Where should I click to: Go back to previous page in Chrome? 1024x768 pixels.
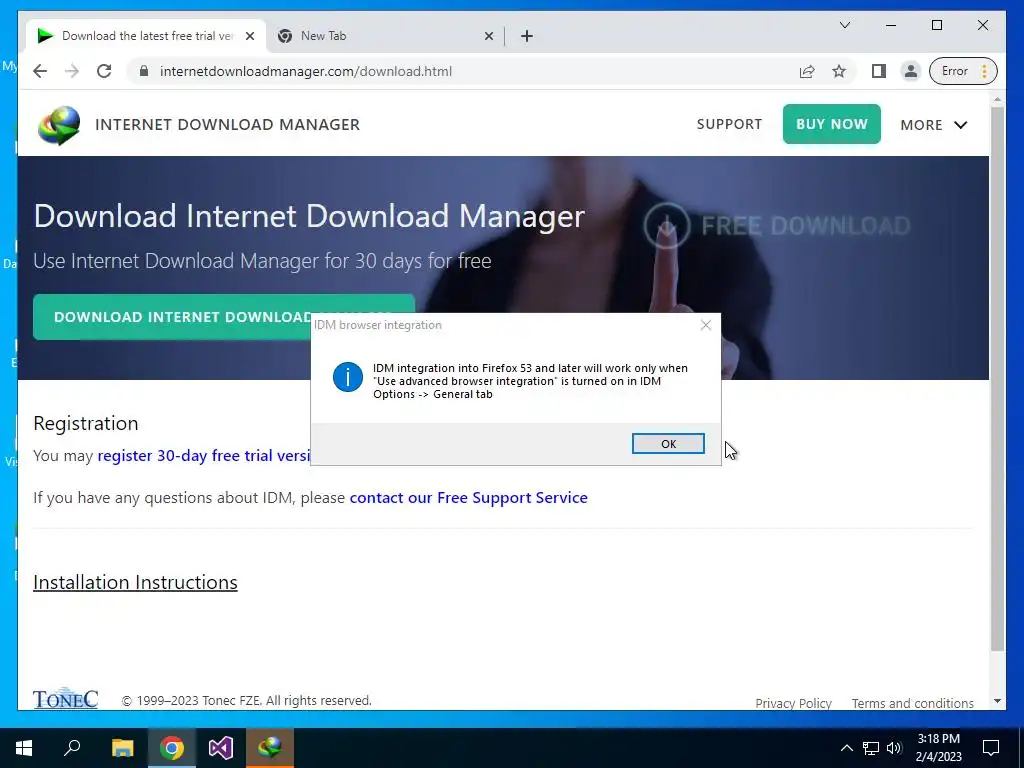(x=40, y=71)
